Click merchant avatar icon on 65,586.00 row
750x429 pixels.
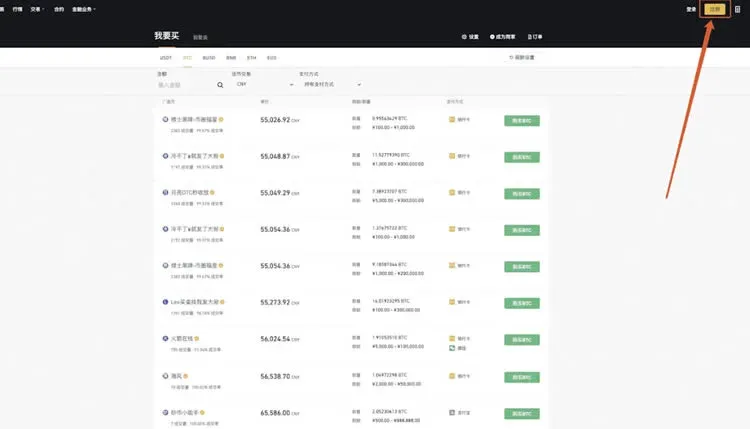pos(165,412)
